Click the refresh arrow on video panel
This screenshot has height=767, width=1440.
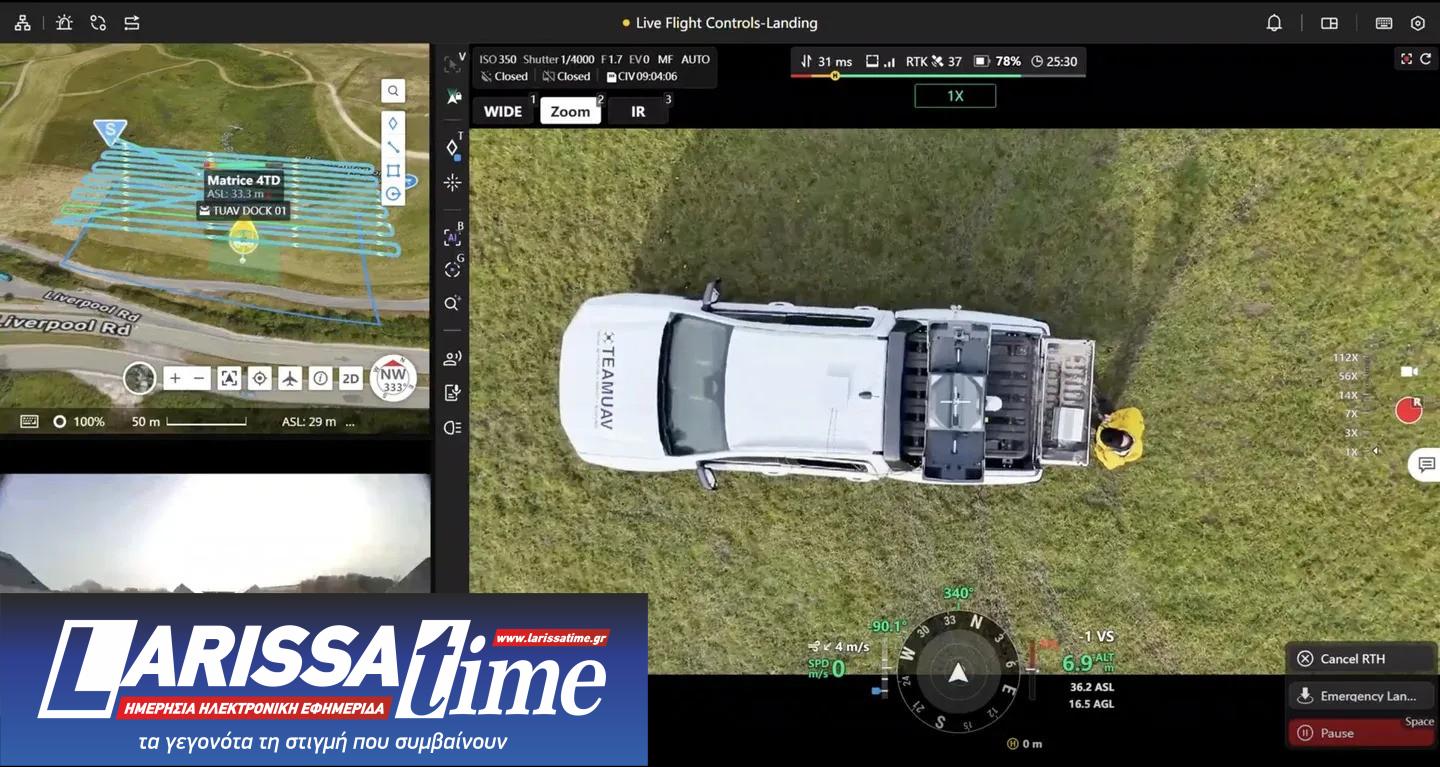click(1425, 59)
